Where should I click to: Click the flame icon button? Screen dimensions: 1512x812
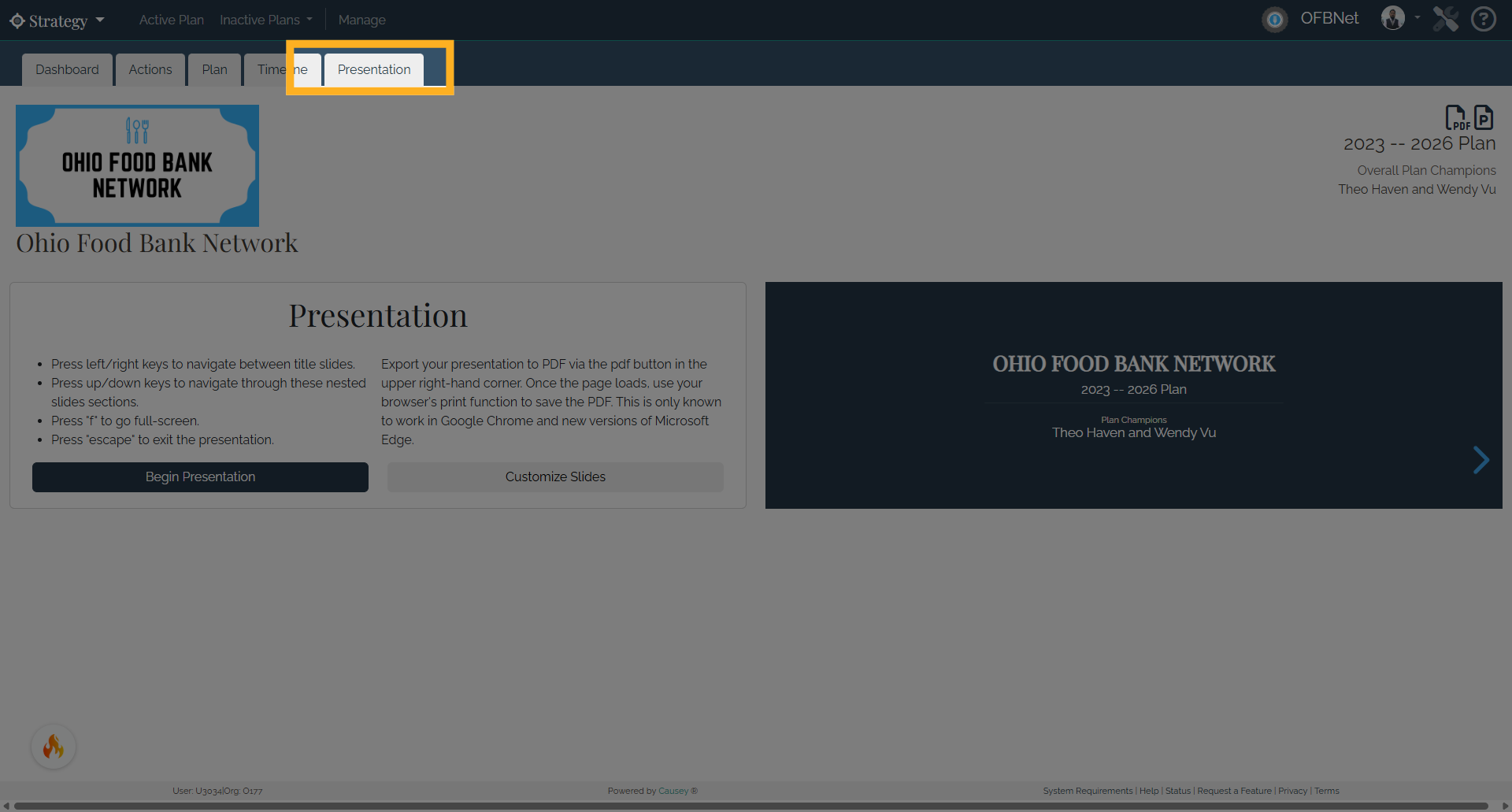(54, 747)
